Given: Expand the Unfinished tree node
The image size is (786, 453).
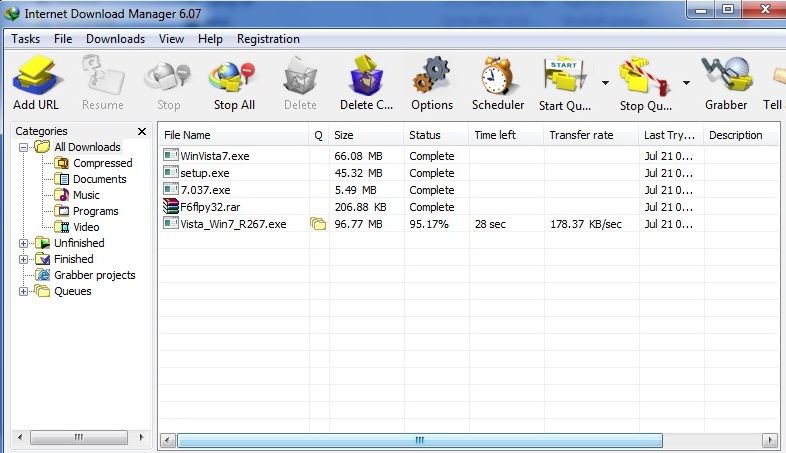Looking at the screenshot, I should pos(24,243).
